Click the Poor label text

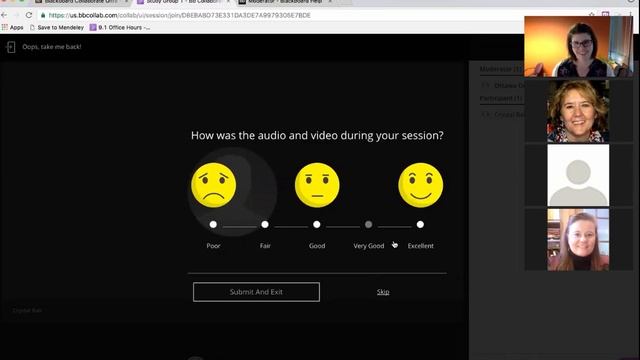pyautogui.click(x=213, y=246)
